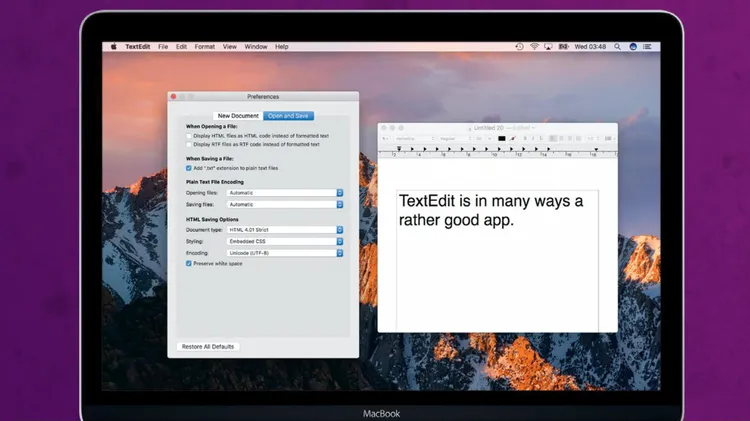Open the Time Machine menu bar icon
The width and height of the screenshot is (750, 421).
pos(519,47)
